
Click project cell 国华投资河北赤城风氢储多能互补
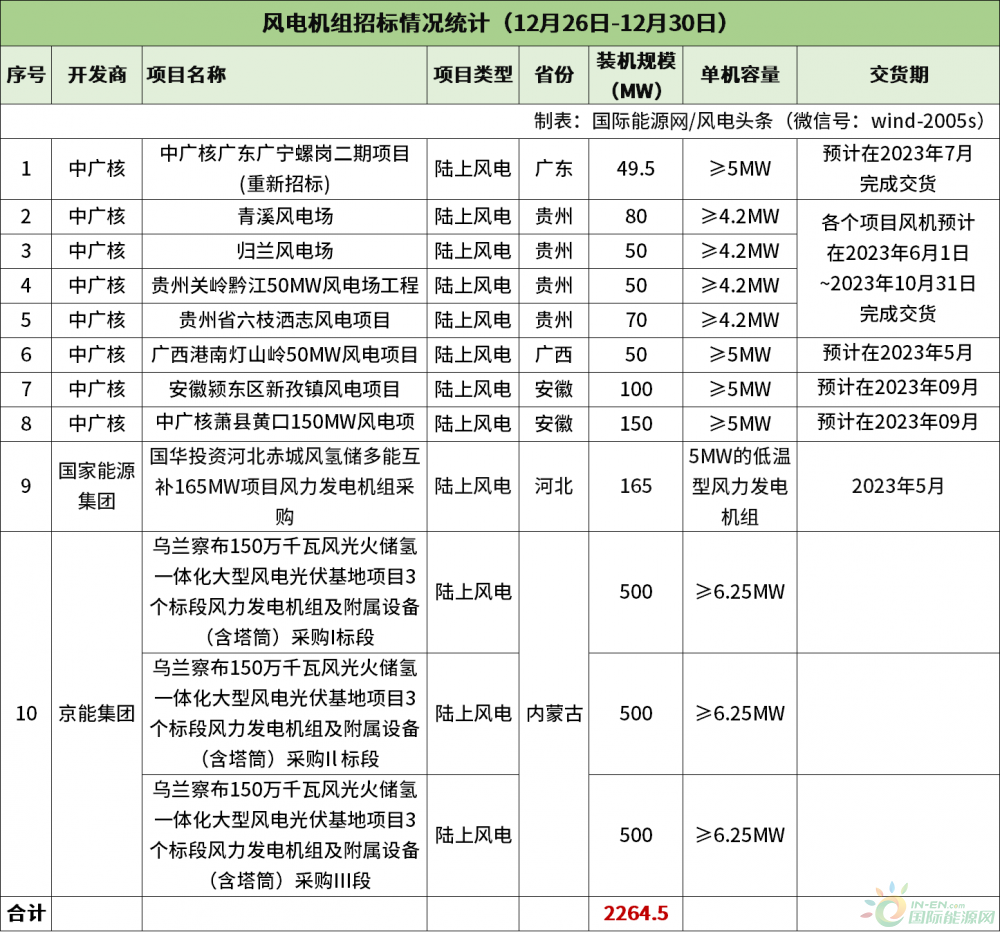(284, 486)
